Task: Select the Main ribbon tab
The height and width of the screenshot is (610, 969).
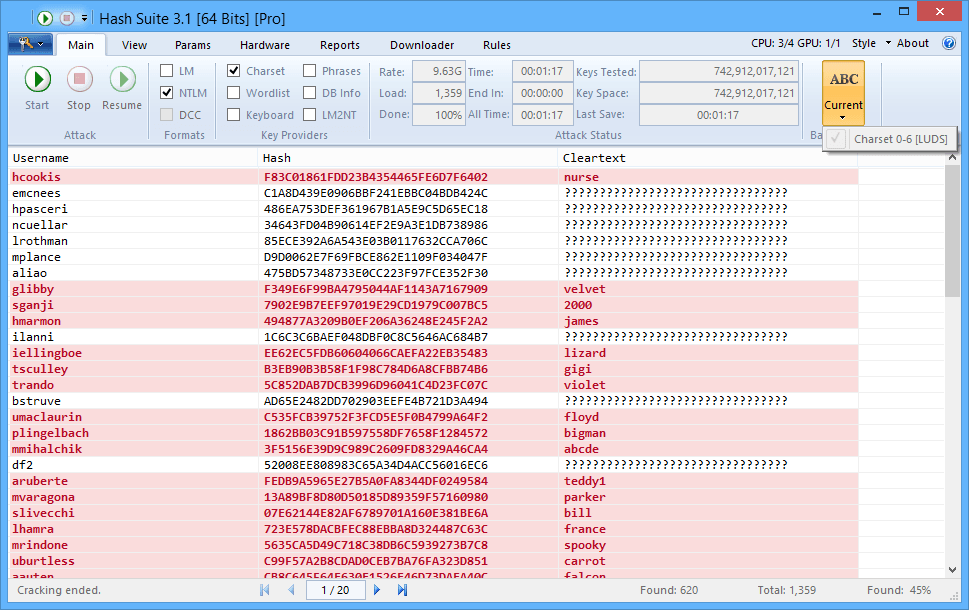Action: pos(81,45)
